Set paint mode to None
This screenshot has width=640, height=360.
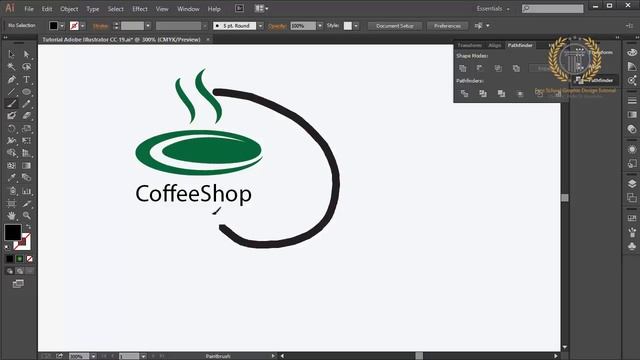click(29, 259)
